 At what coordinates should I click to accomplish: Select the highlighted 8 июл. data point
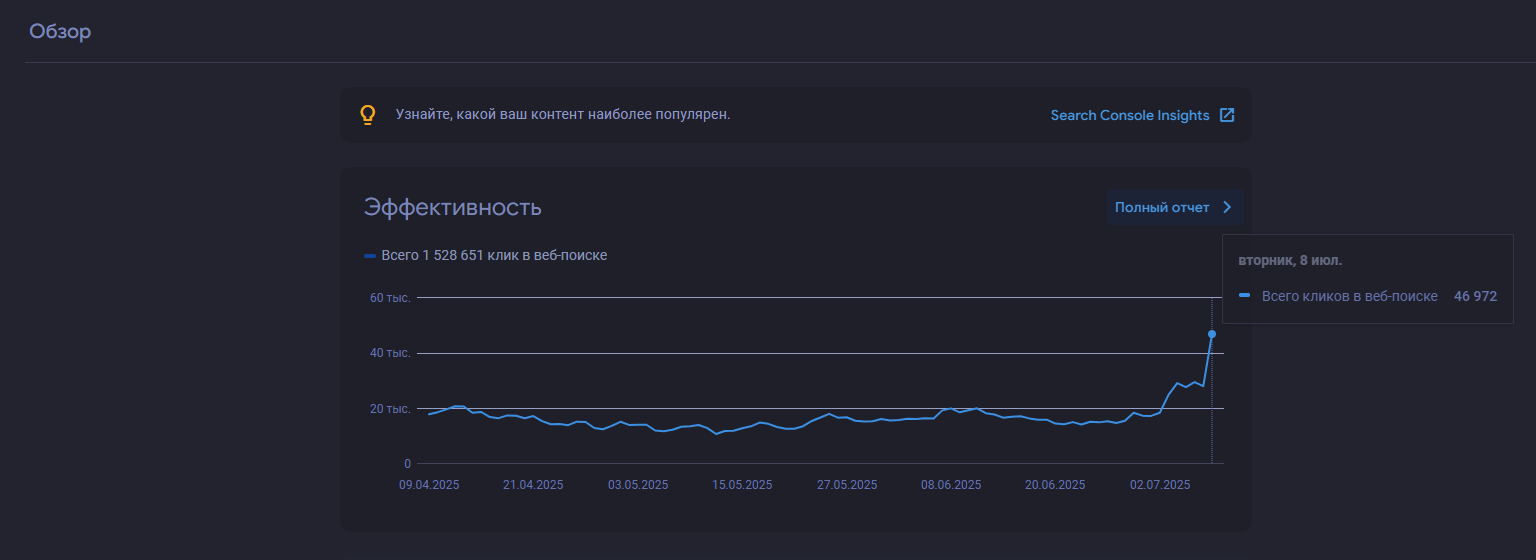coord(1212,334)
